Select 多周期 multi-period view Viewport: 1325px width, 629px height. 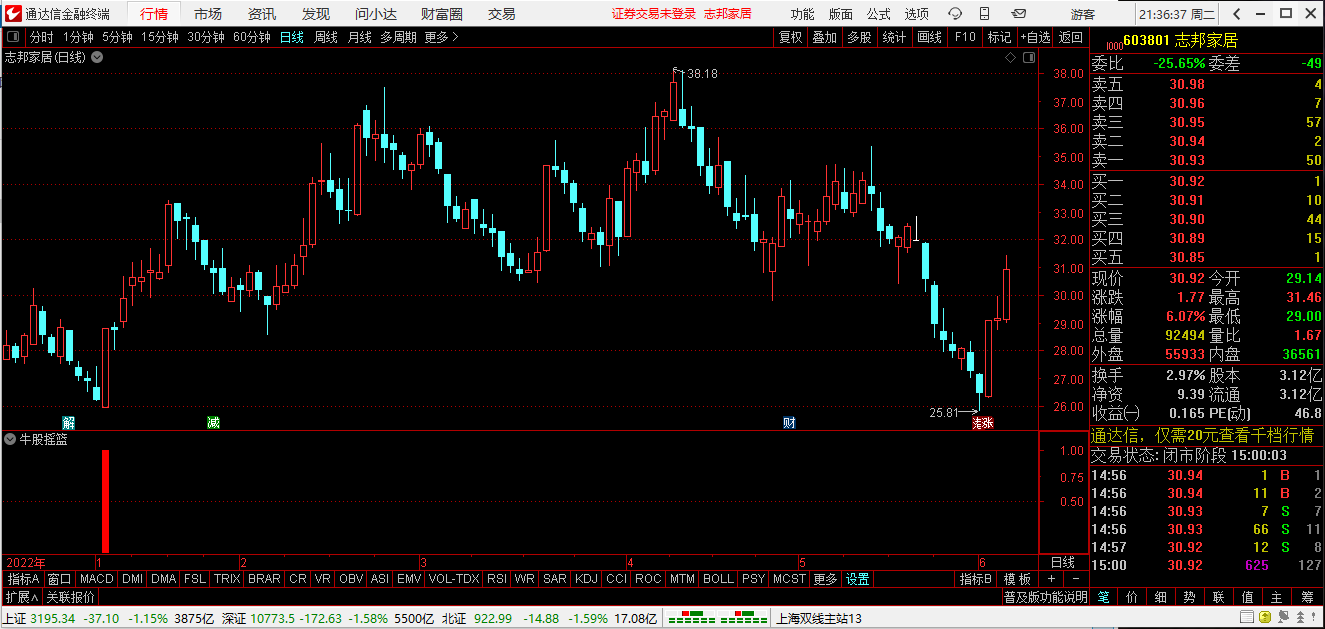pyautogui.click(x=398, y=37)
